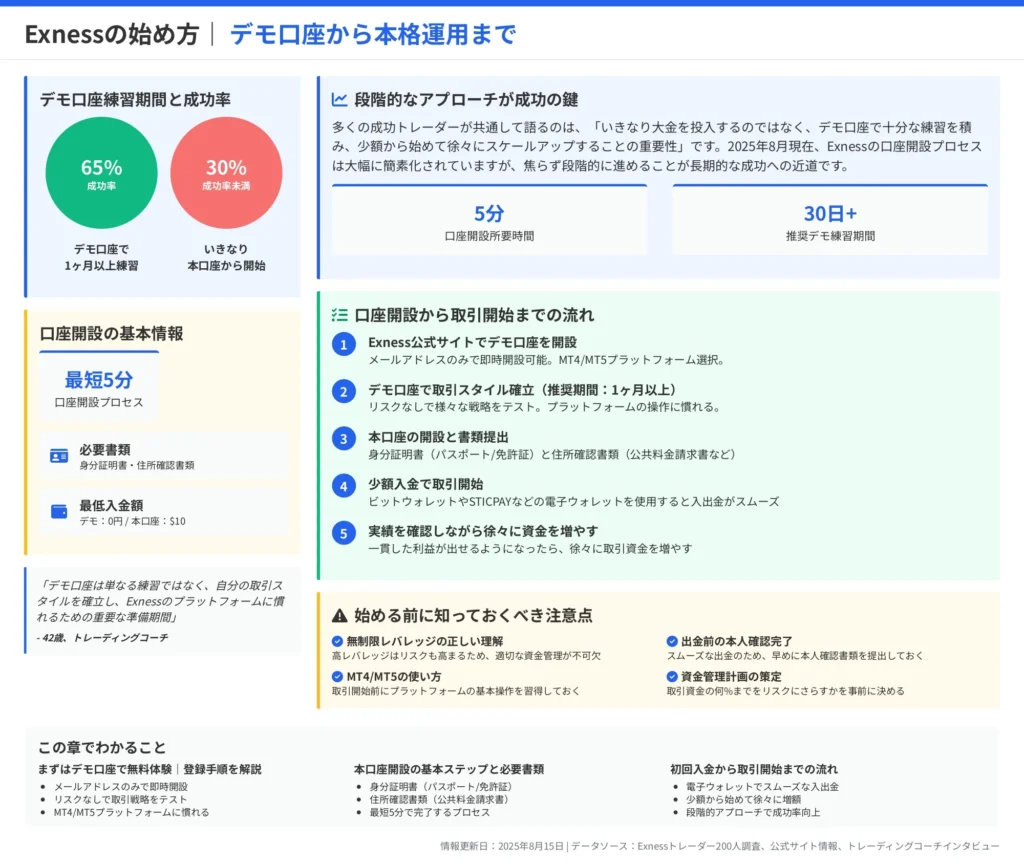The width and height of the screenshot is (1024, 865).
Task: Click the red 30% 成功率未満 circle
Action: [226, 173]
